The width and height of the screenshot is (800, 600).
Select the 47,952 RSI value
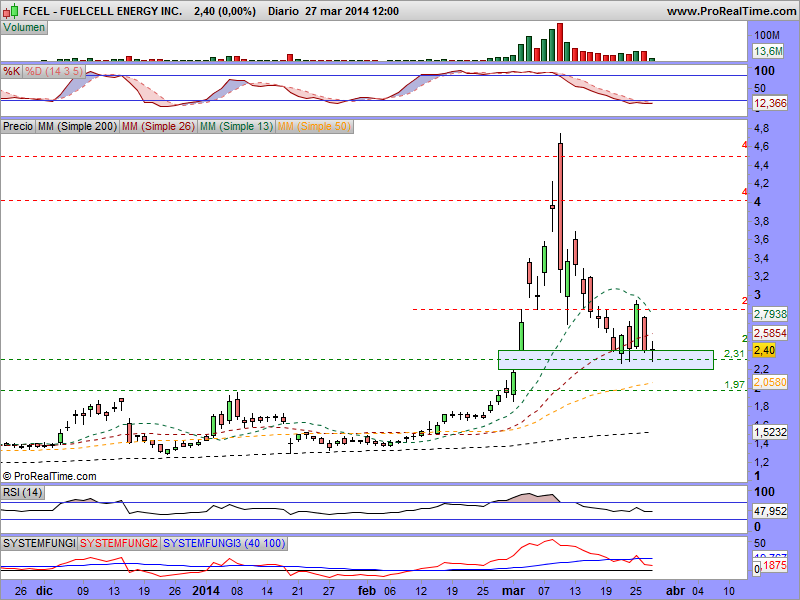coord(770,511)
